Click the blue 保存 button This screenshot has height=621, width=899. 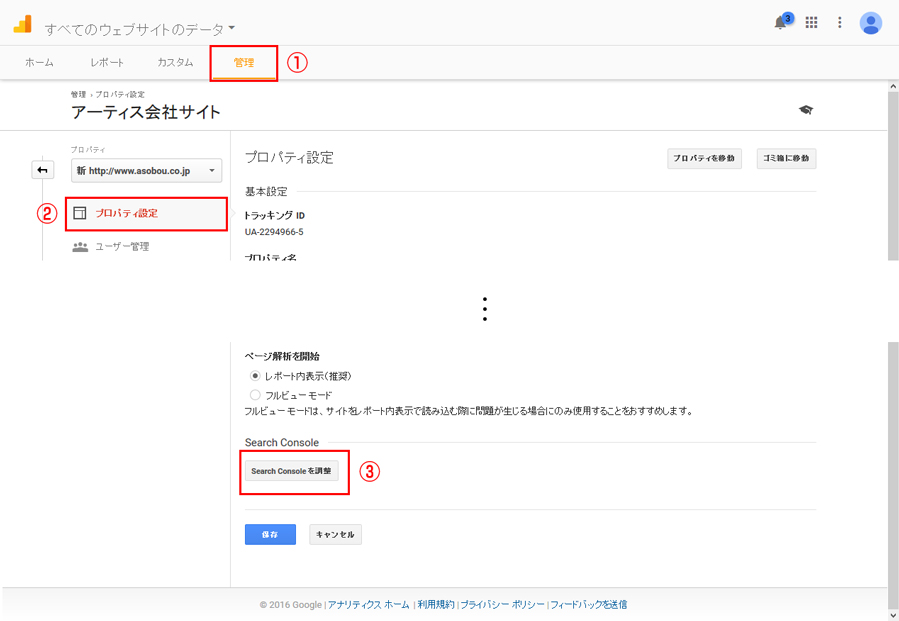270,534
